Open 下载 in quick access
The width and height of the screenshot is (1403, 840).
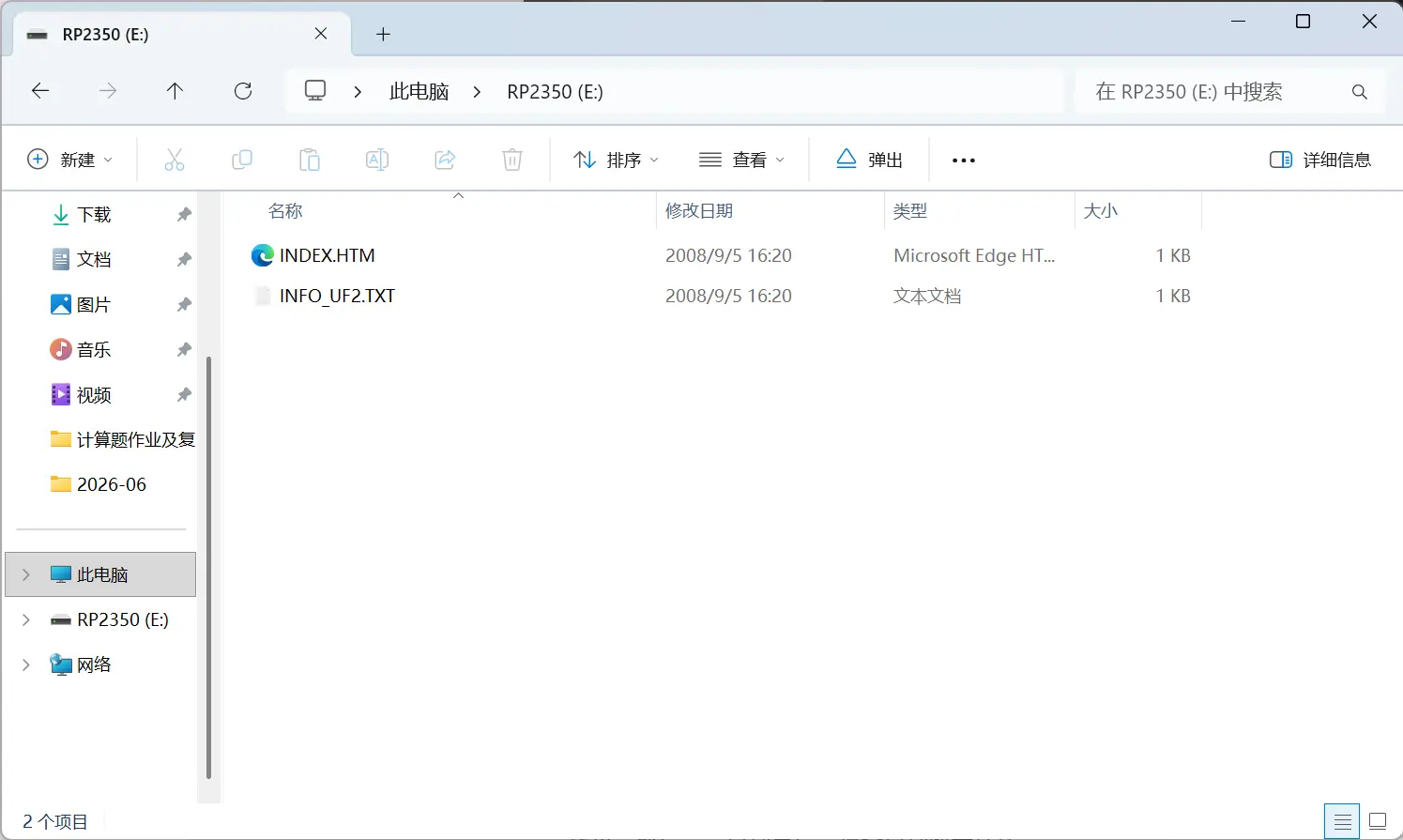pos(94,215)
